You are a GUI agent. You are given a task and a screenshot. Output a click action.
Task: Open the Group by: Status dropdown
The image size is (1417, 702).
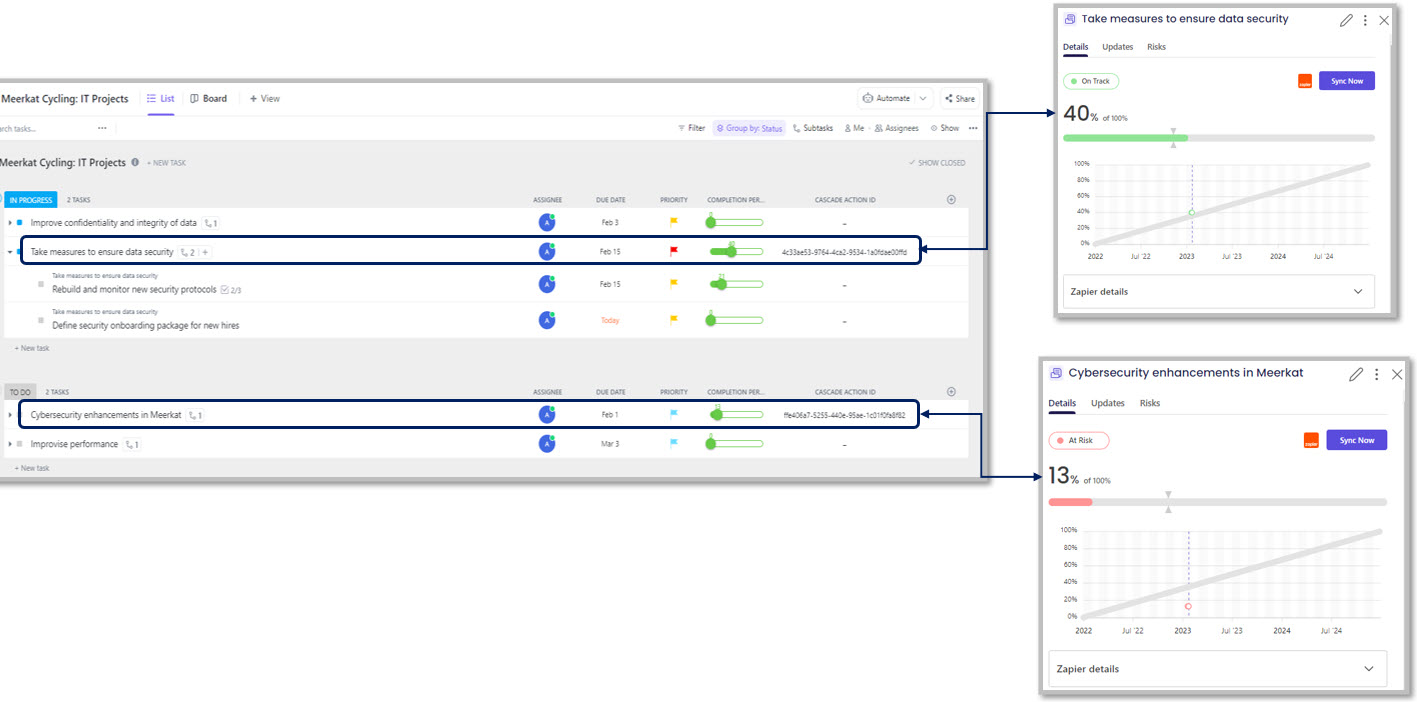[x=749, y=128]
